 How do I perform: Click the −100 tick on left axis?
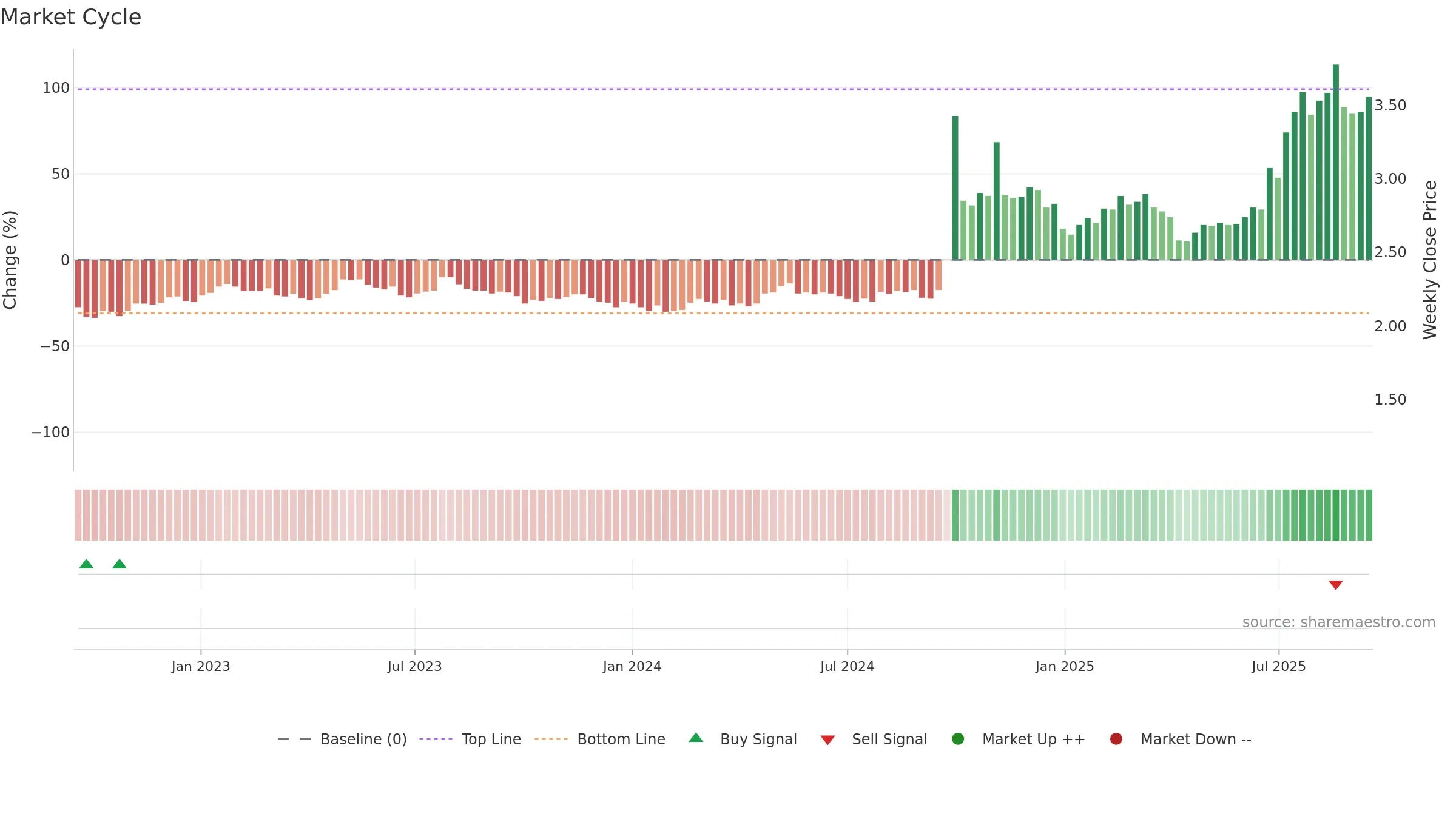[50, 433]
